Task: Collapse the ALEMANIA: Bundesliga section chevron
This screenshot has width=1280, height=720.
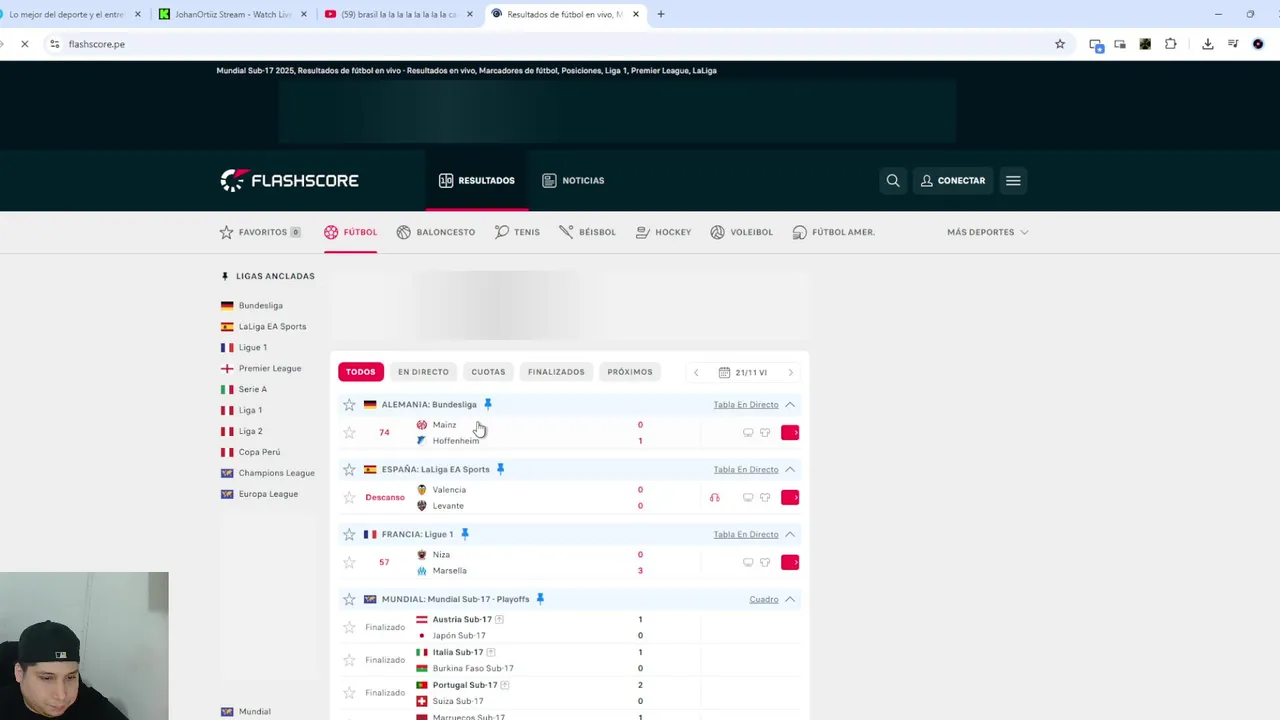Action: pyautogui.click(x=790, y=405)
